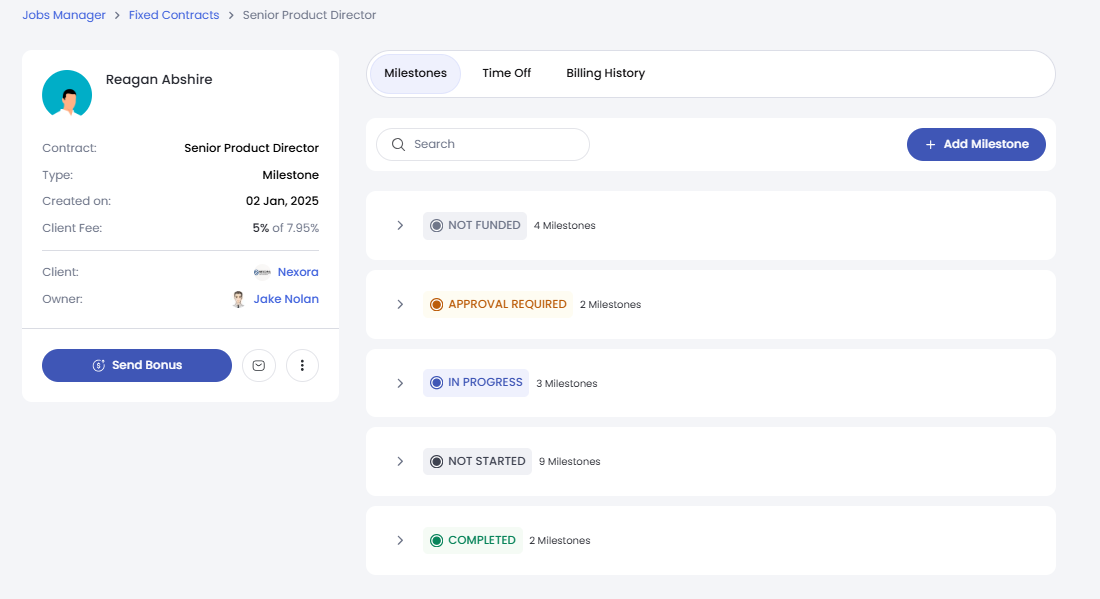Expand the Completed milestones group
The height and width of the screenshot is (599, 1100).
pos(400,540)
